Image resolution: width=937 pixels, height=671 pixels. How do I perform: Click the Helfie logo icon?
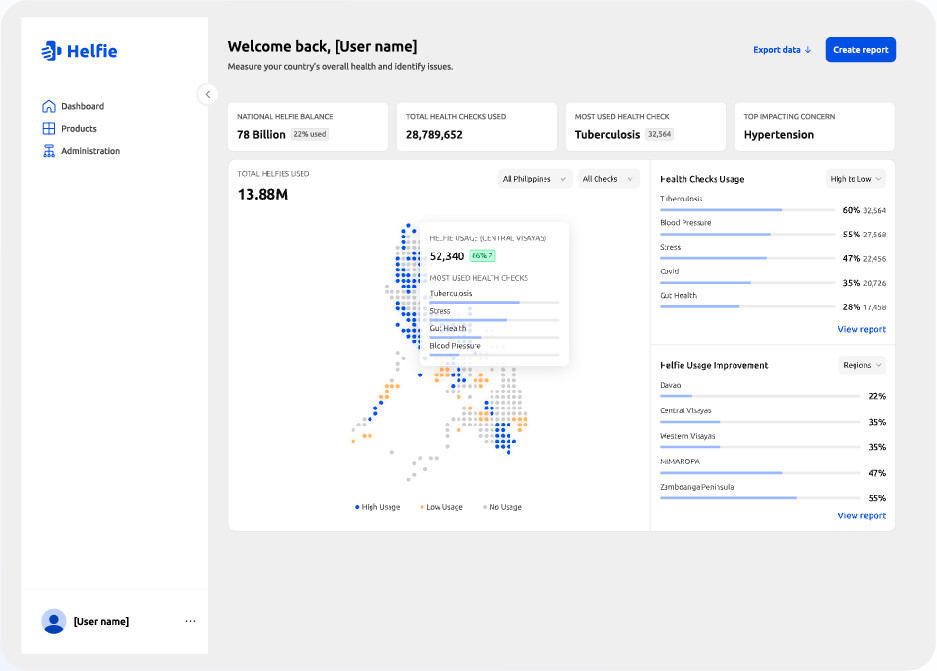pyautogui.click(x=51, y=51)
